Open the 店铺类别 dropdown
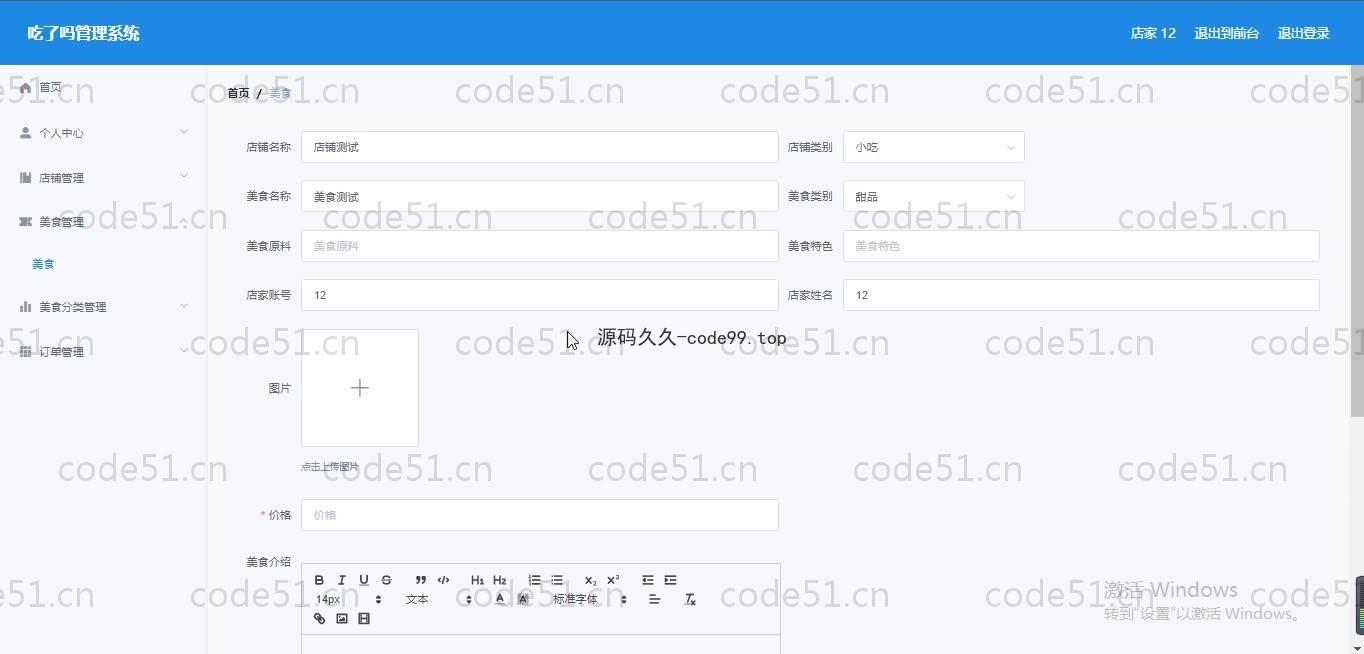1364x654 pixels. pos(933,147)
